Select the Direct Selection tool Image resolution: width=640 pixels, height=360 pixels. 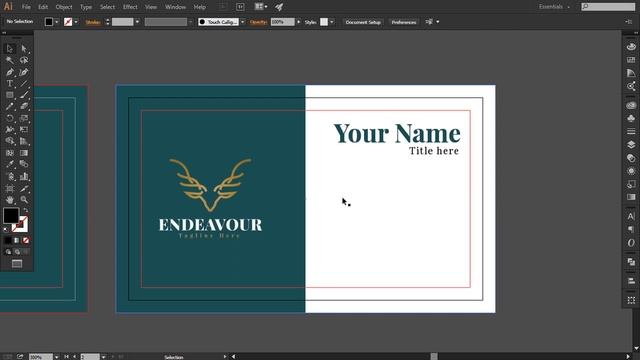pos(24,49)
